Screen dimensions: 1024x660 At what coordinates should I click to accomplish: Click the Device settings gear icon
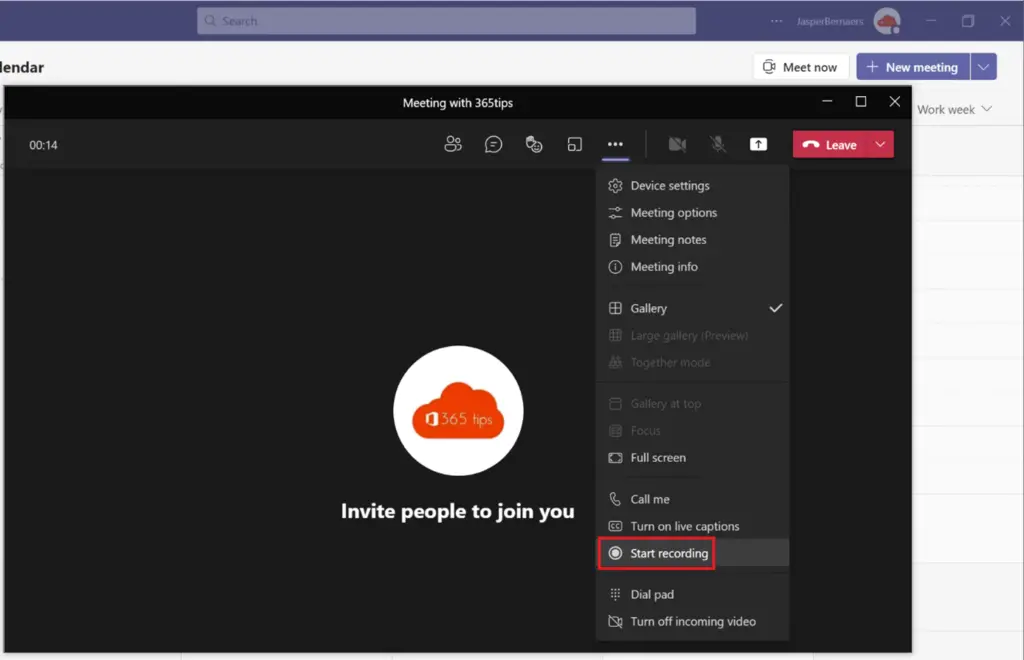(615, 186)
